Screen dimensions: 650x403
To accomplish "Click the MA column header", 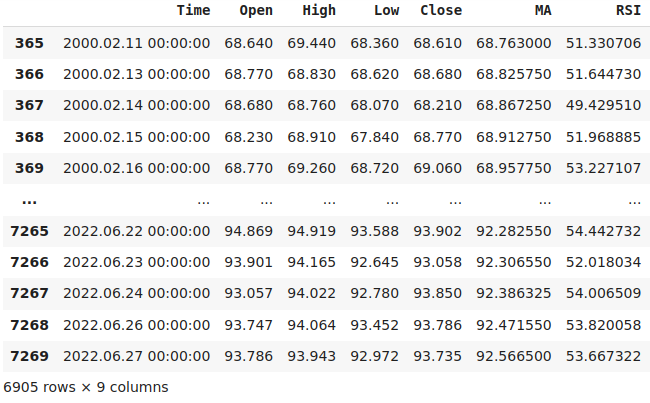I will [543, 10].
